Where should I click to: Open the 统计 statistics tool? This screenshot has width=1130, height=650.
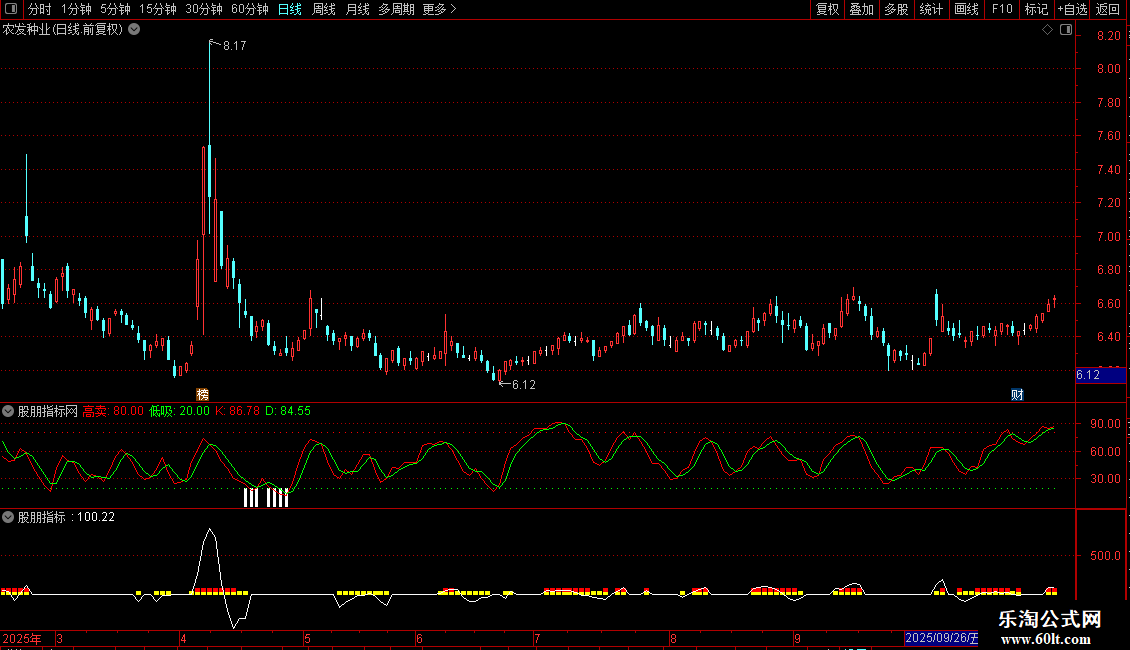click(931, 9)
